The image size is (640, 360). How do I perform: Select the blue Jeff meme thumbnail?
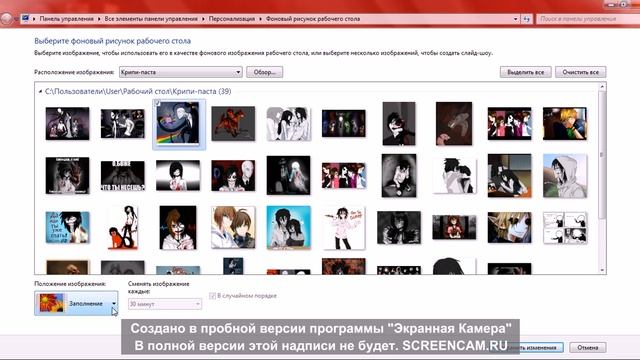point(67,227)
